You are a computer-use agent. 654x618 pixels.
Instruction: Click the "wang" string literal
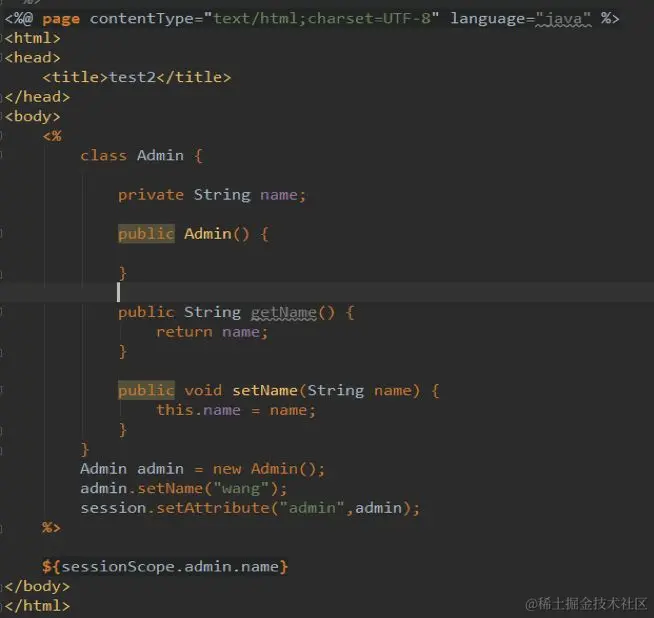(x=242, y=488)
